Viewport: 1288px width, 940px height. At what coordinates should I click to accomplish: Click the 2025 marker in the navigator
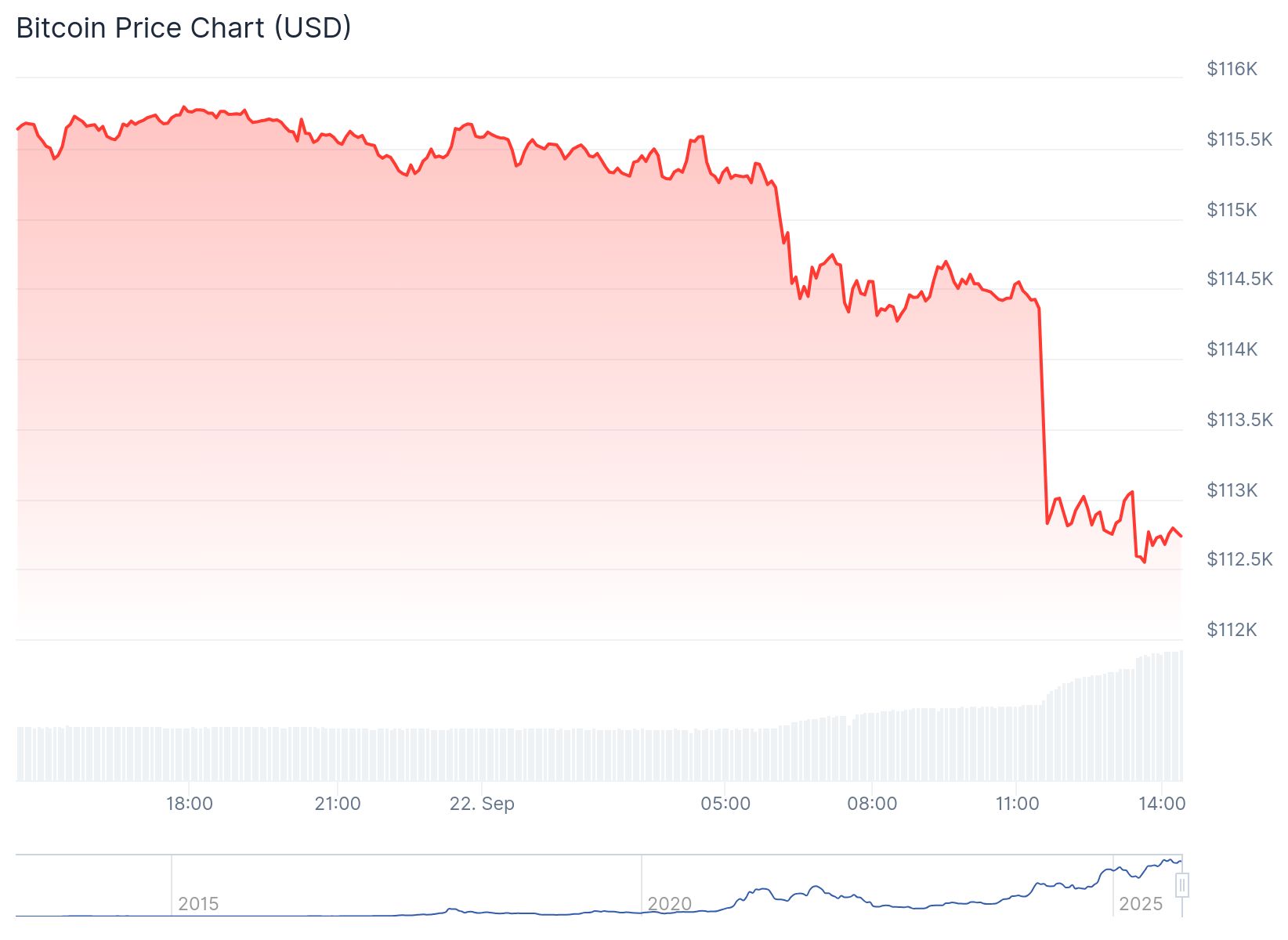(1140, 904)
